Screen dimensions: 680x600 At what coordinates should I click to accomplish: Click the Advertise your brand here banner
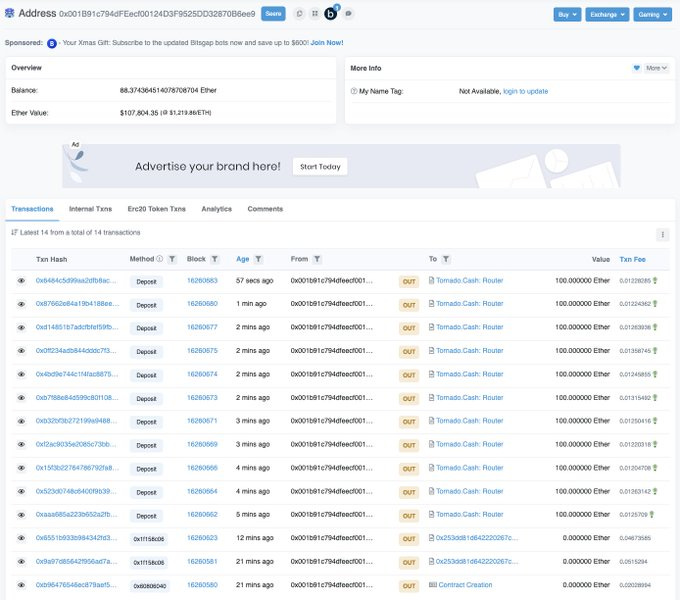click(x=341, y=166)
